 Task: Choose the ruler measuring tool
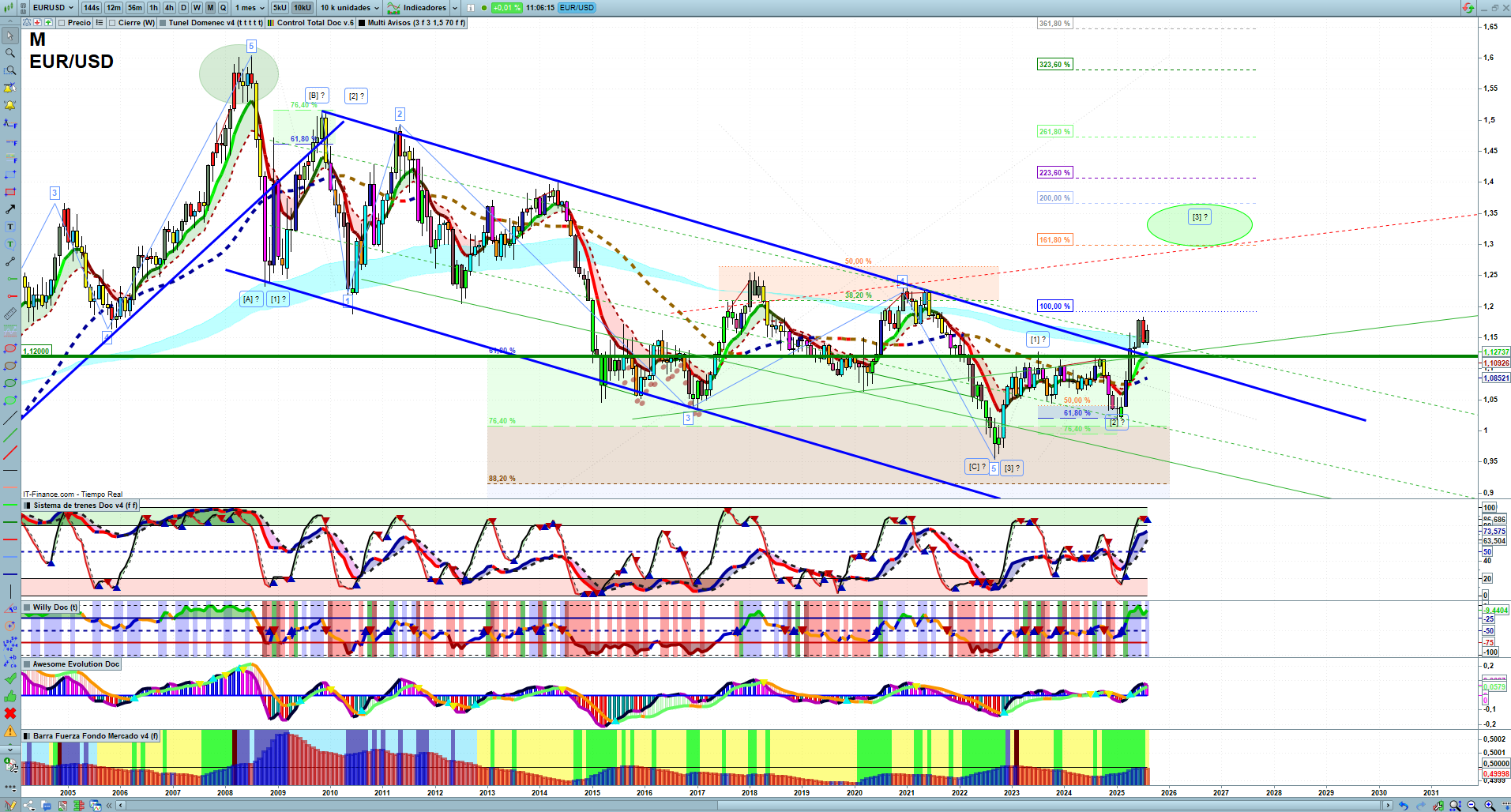coord(10,314)
